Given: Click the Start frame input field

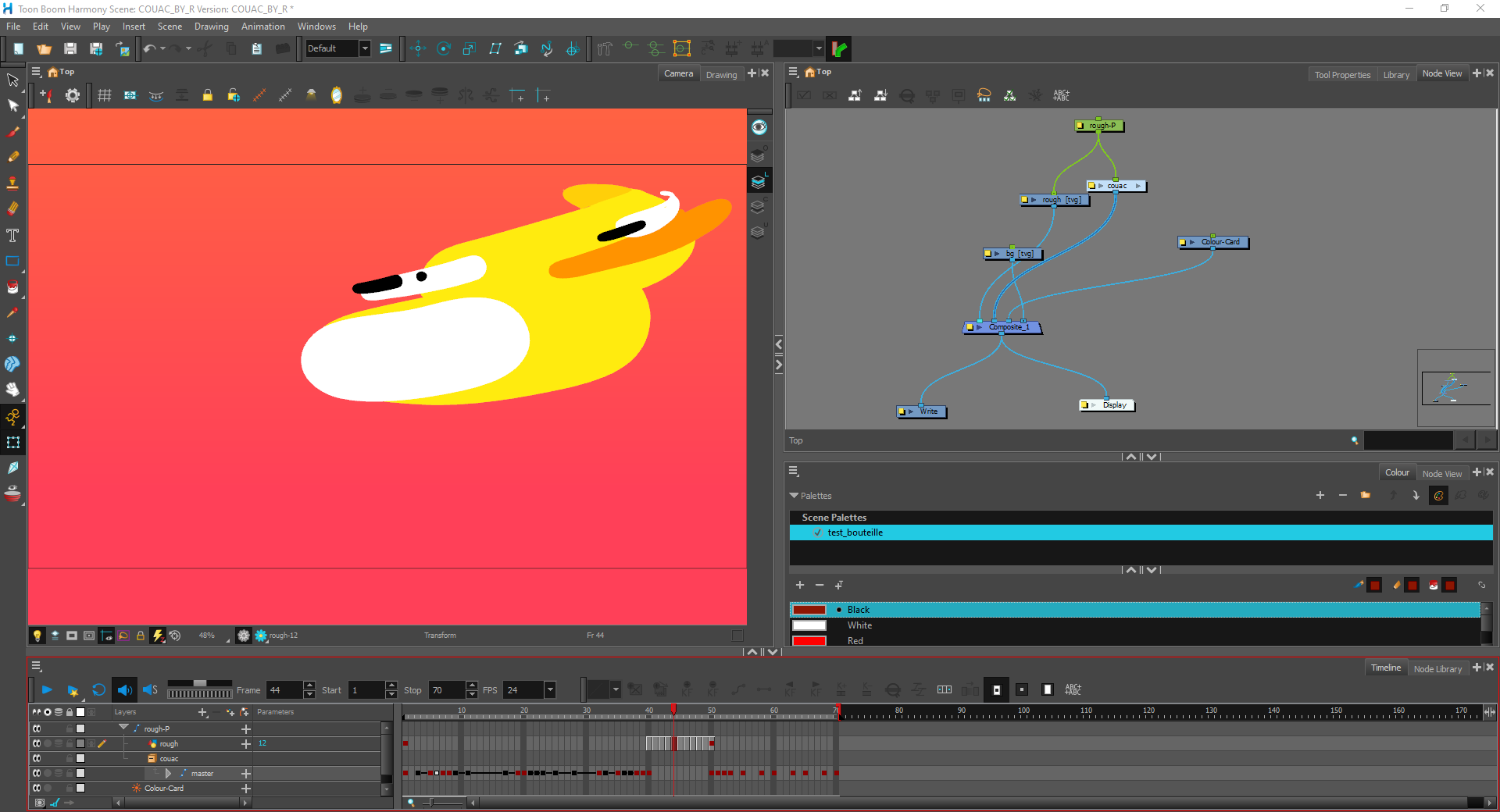Looking at the screenshot, I should pyautogui.click(x=366, y=689).
